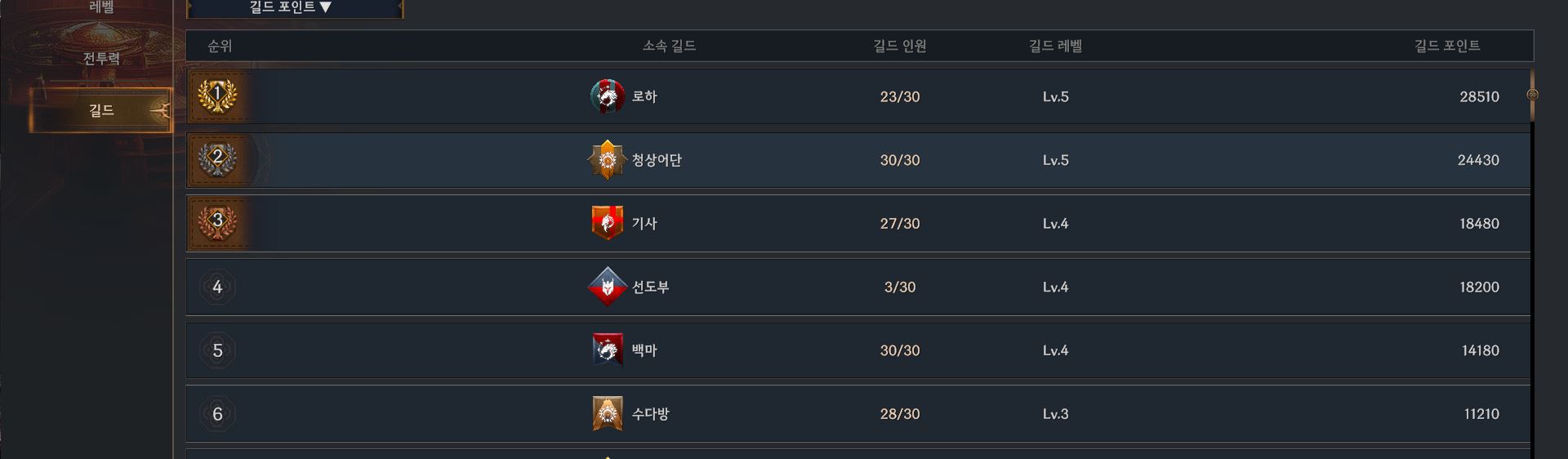This screenshot has width=1568, height=459.
Task: Click the 길드 레벨 column header
Action: click(1055, 46)
